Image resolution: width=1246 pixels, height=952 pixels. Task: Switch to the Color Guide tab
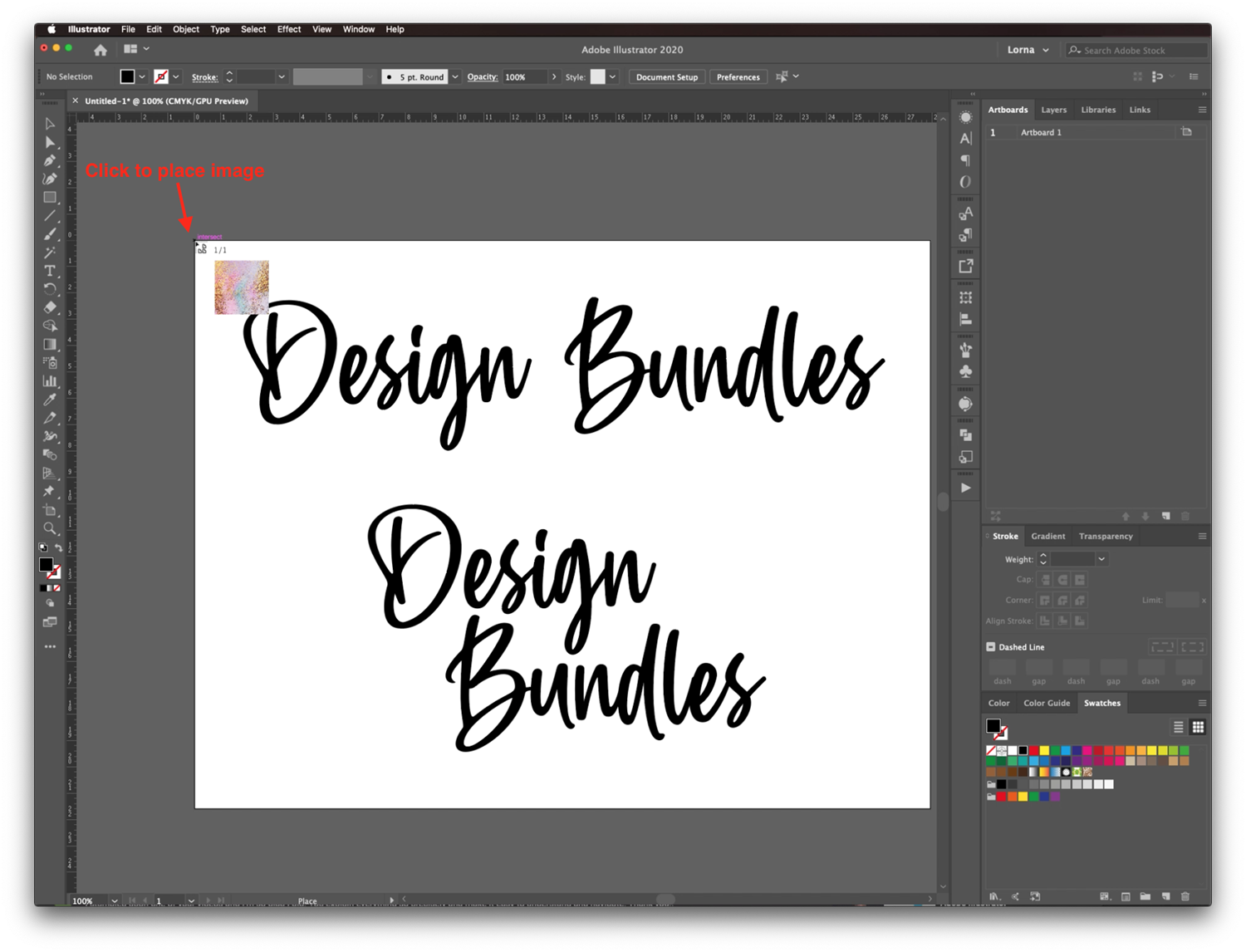1047,704
